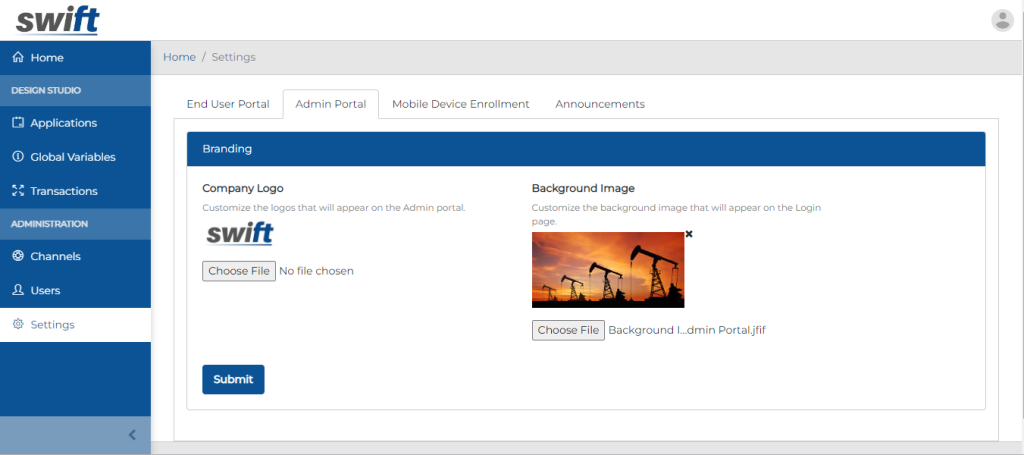This screenshot has width=1024, height=455.
Task: Choose a file for Background Image
Action: [568, 330]
